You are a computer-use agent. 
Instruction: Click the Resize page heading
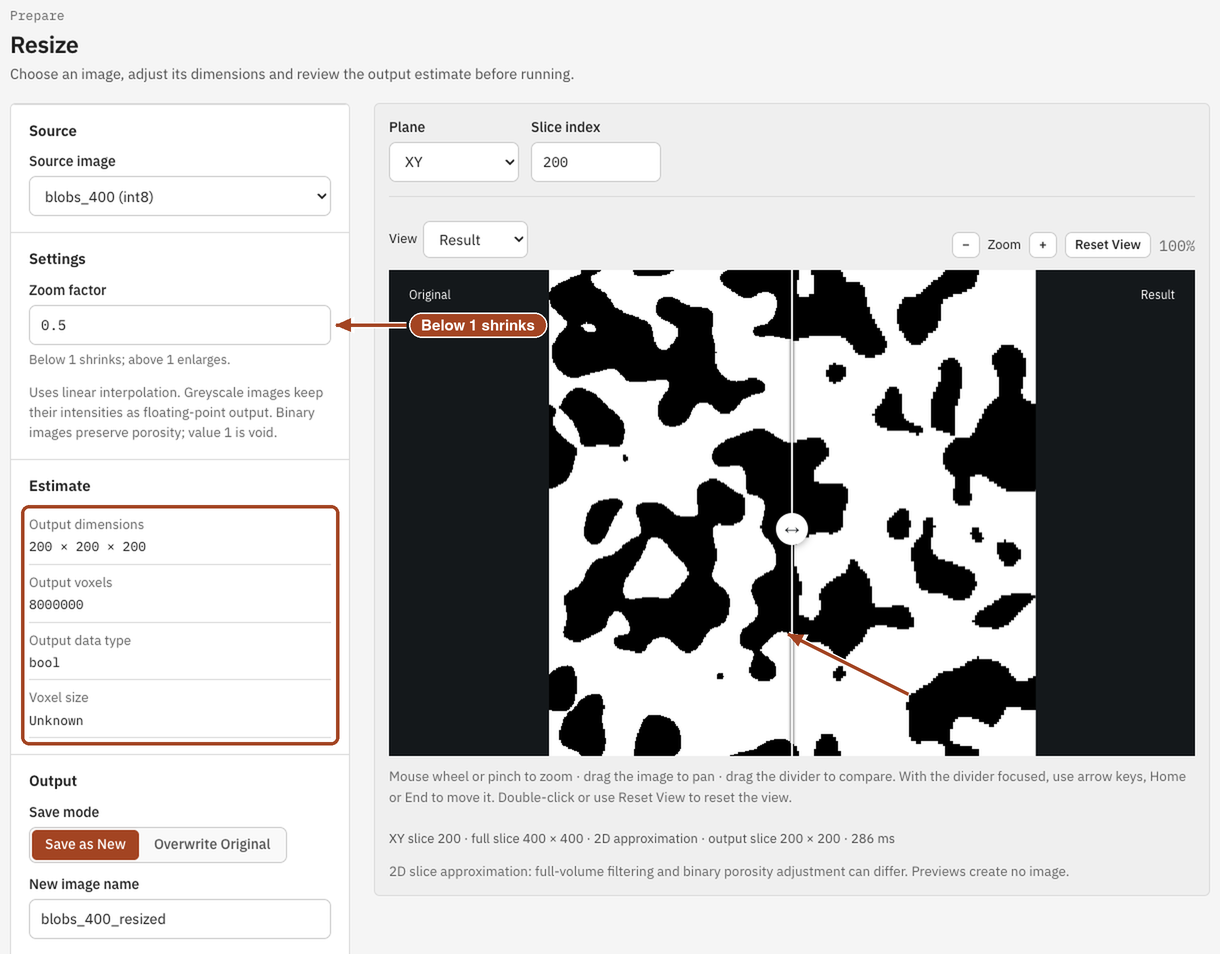(44, 45)
